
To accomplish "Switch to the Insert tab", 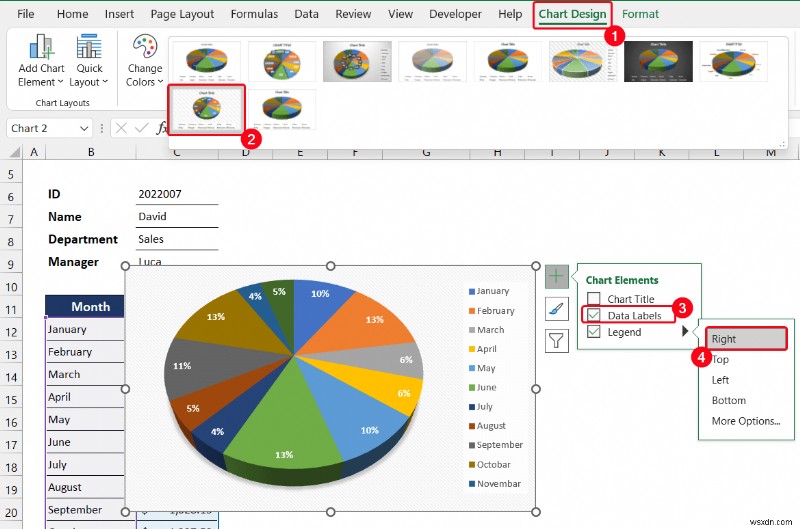I will click(x=119, y=14).
